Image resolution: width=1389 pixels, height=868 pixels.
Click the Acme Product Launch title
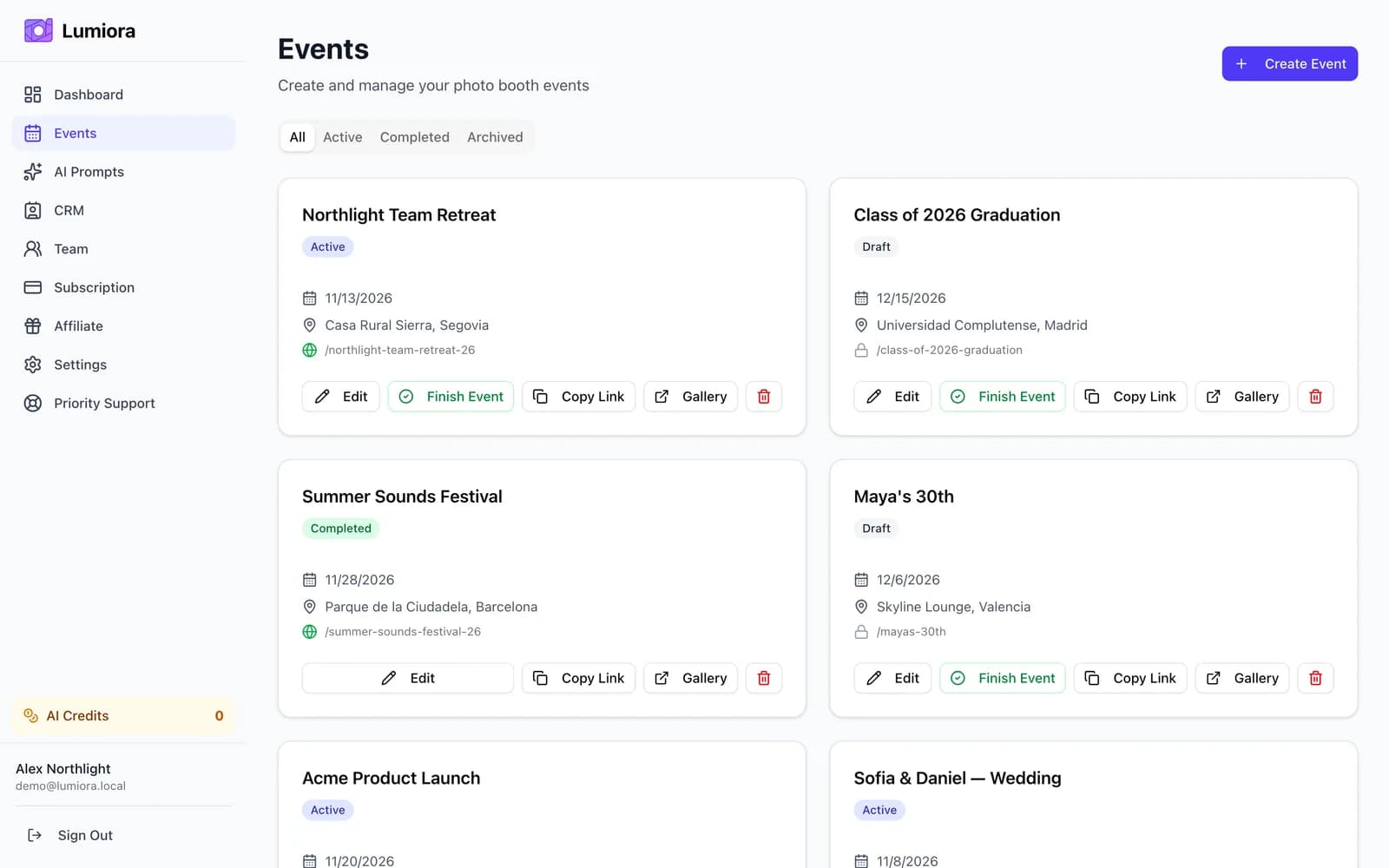click(x=391, y=778)
